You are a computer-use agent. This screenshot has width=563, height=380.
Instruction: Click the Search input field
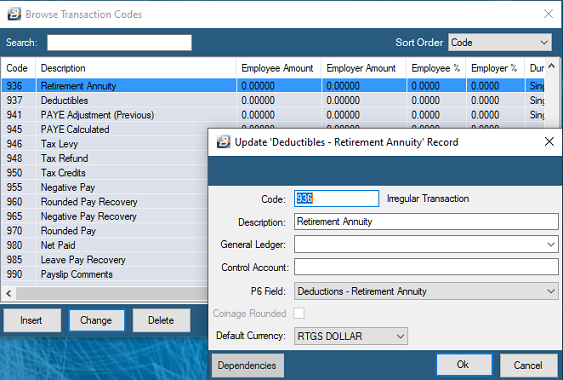tap(119, 43)
